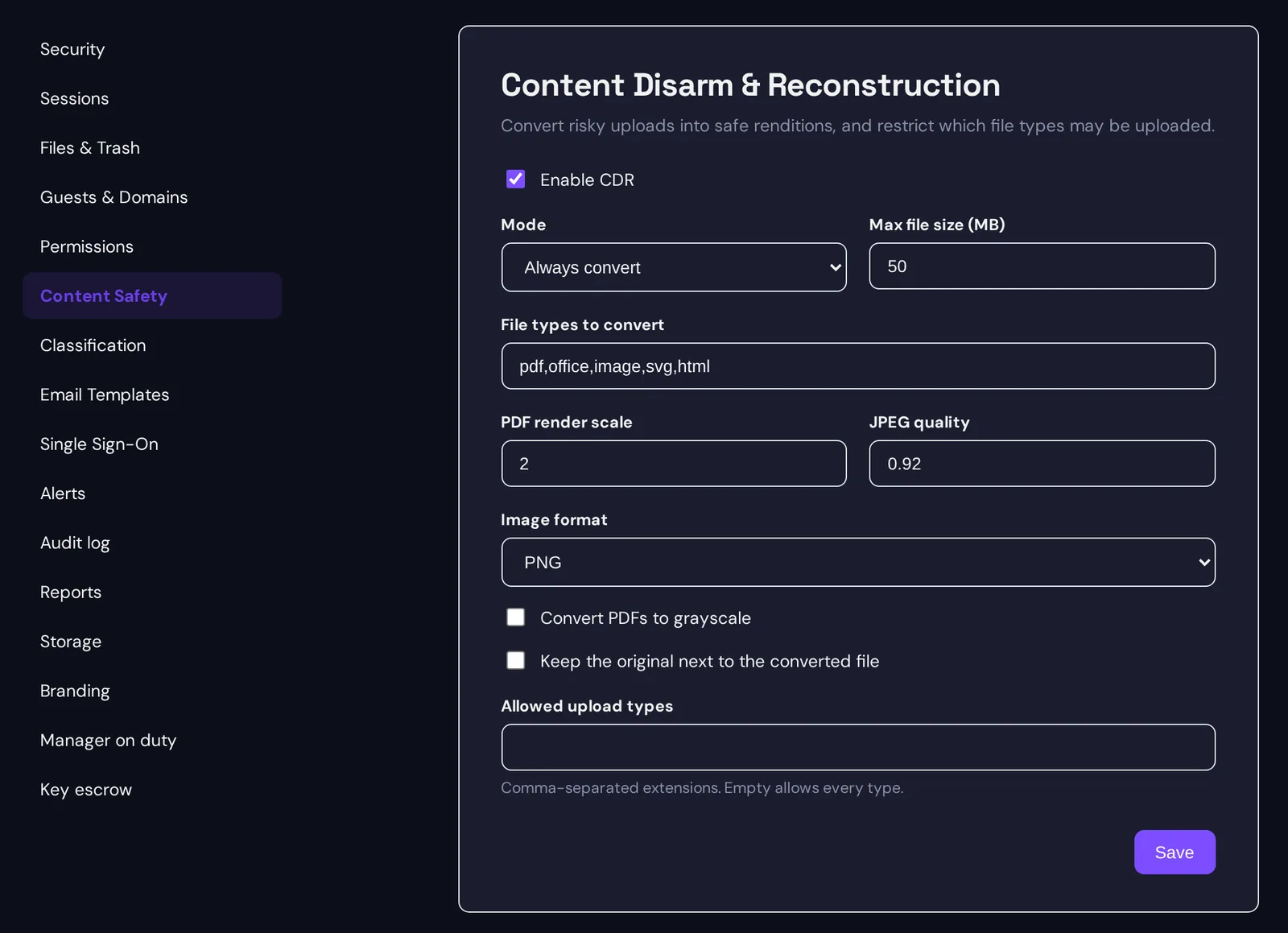
Task: Open Single Sign-On settings
Action: (152, 444)
